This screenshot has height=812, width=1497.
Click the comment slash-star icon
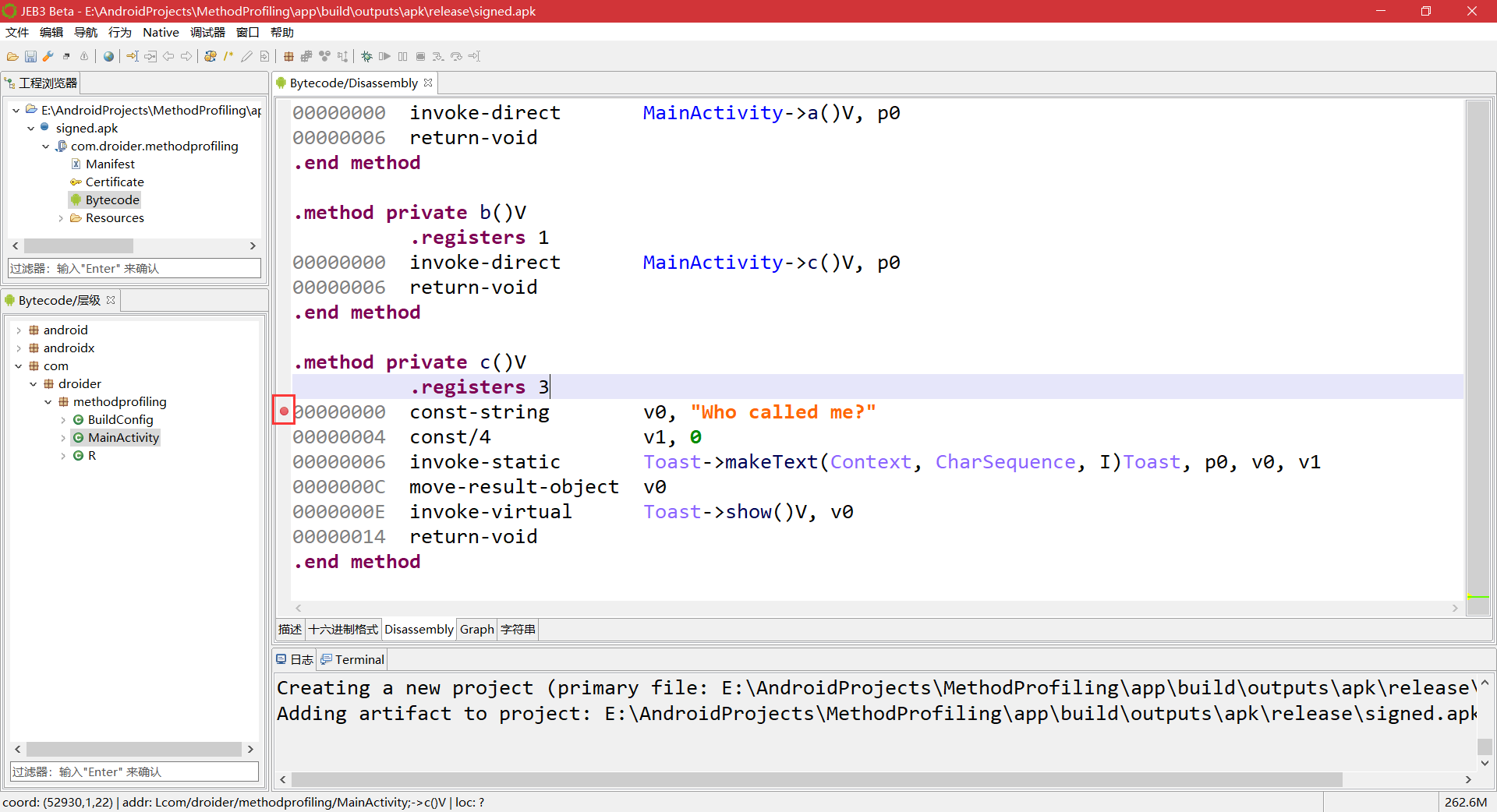point(228,56)
